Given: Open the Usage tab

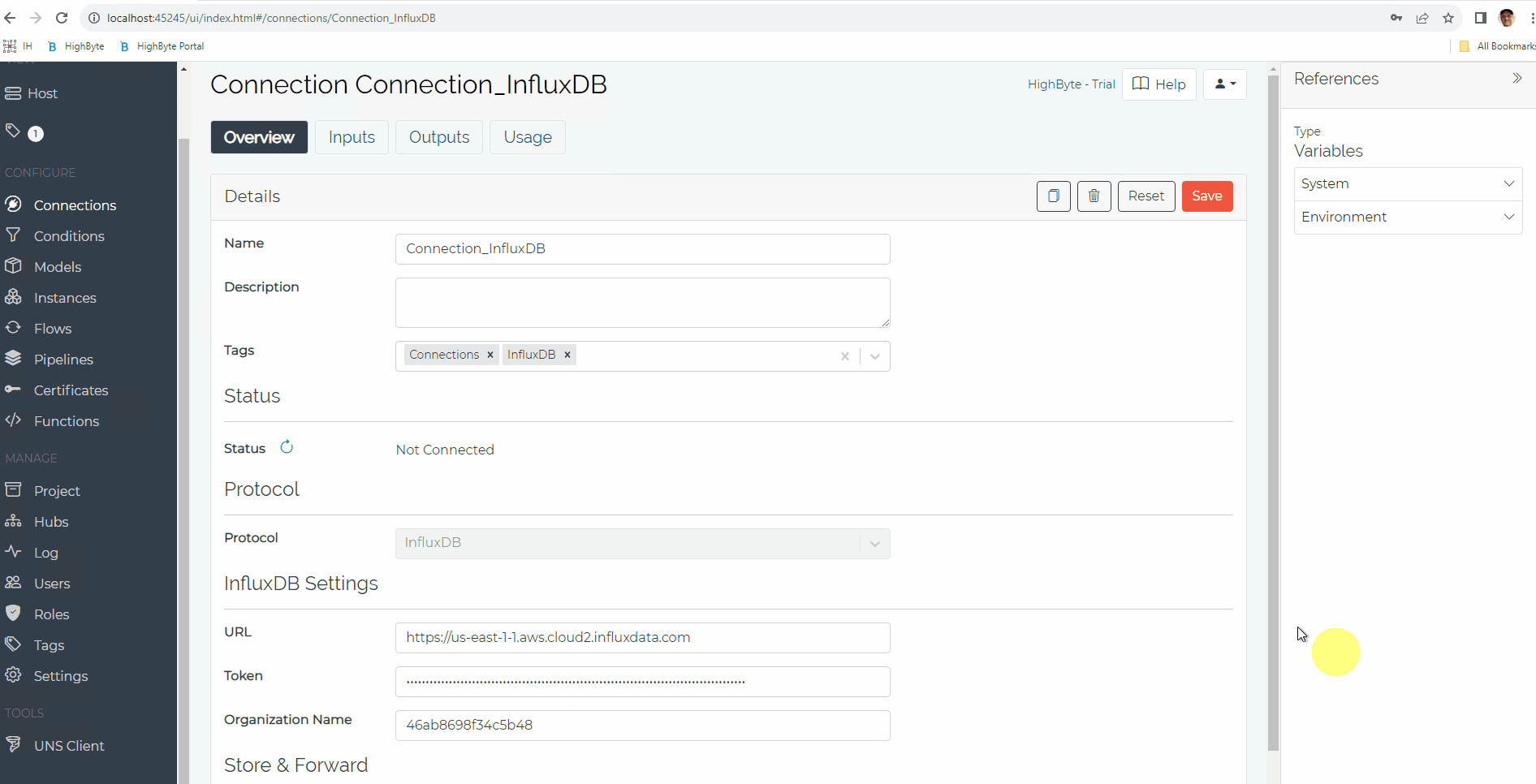Looking at the screenshot, I should click(x=527, y=136).
